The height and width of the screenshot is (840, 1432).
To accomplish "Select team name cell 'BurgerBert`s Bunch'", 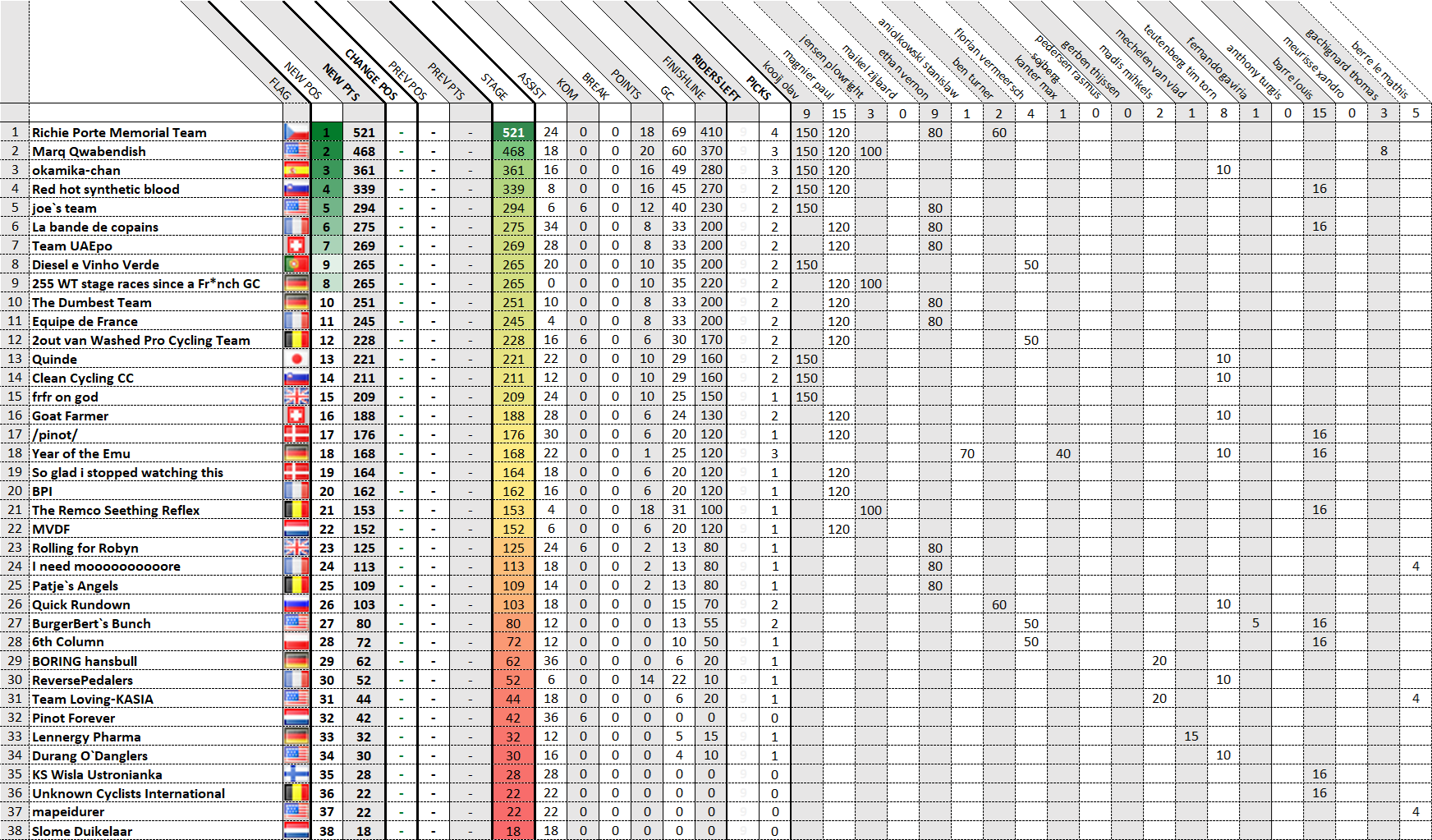I will click(x=156, y=623).
